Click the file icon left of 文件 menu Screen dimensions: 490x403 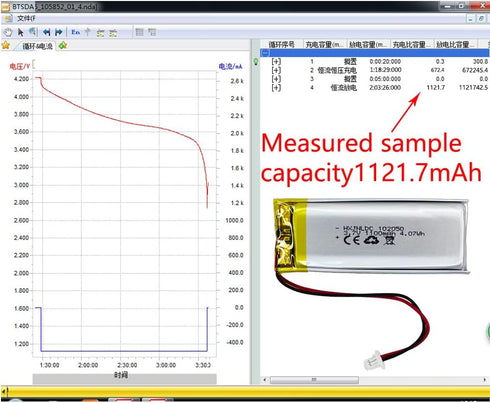coord(8,18)
